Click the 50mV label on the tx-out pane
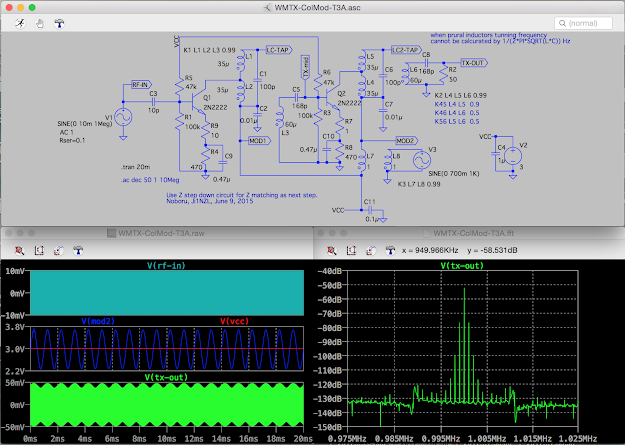Image resolution: width=625 pixels, height=445 pixels. pyautogui.click(x=15, y=383)
